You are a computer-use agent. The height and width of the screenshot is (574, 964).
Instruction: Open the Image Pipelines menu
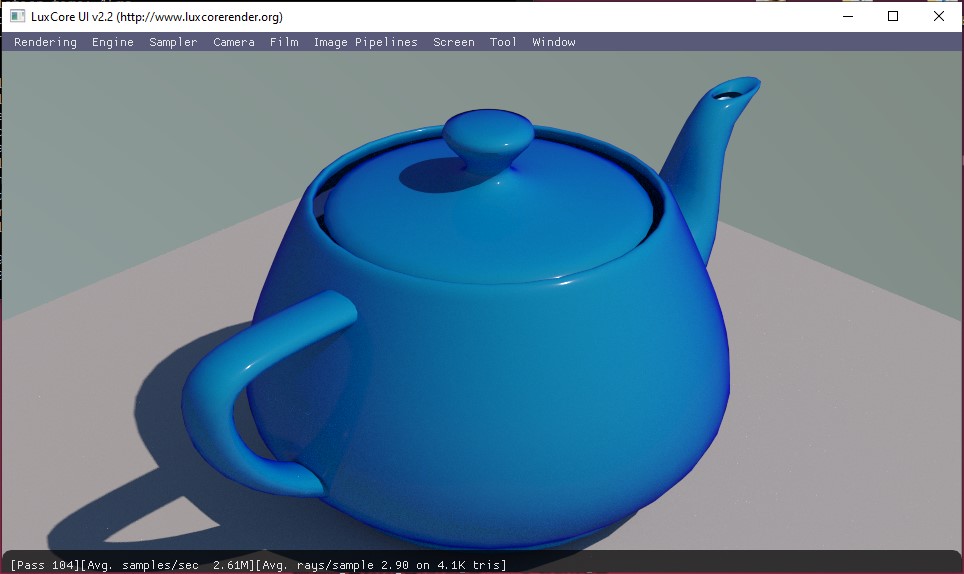click(365, 42)
